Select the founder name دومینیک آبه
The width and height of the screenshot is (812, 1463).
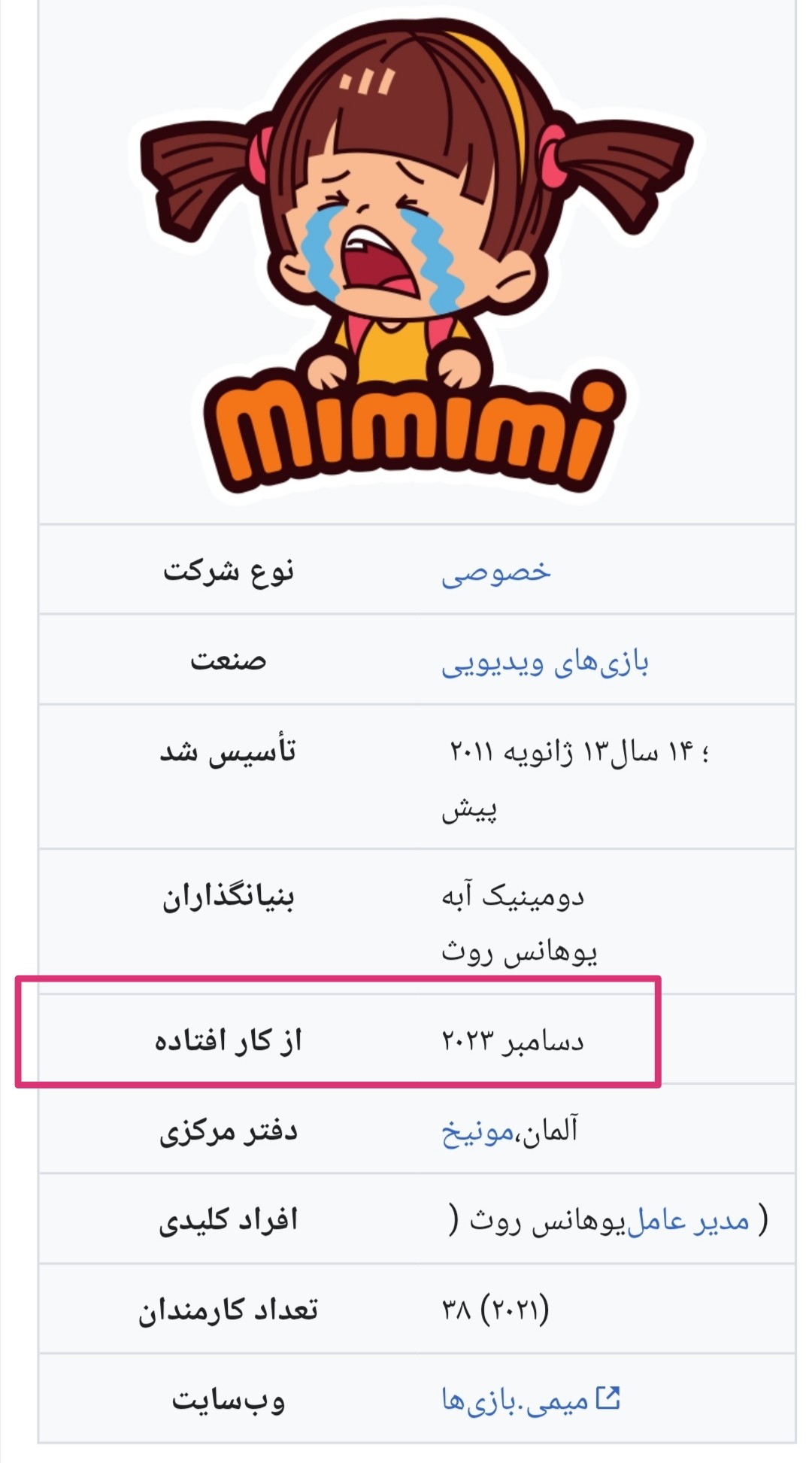(x=513, y=897)
